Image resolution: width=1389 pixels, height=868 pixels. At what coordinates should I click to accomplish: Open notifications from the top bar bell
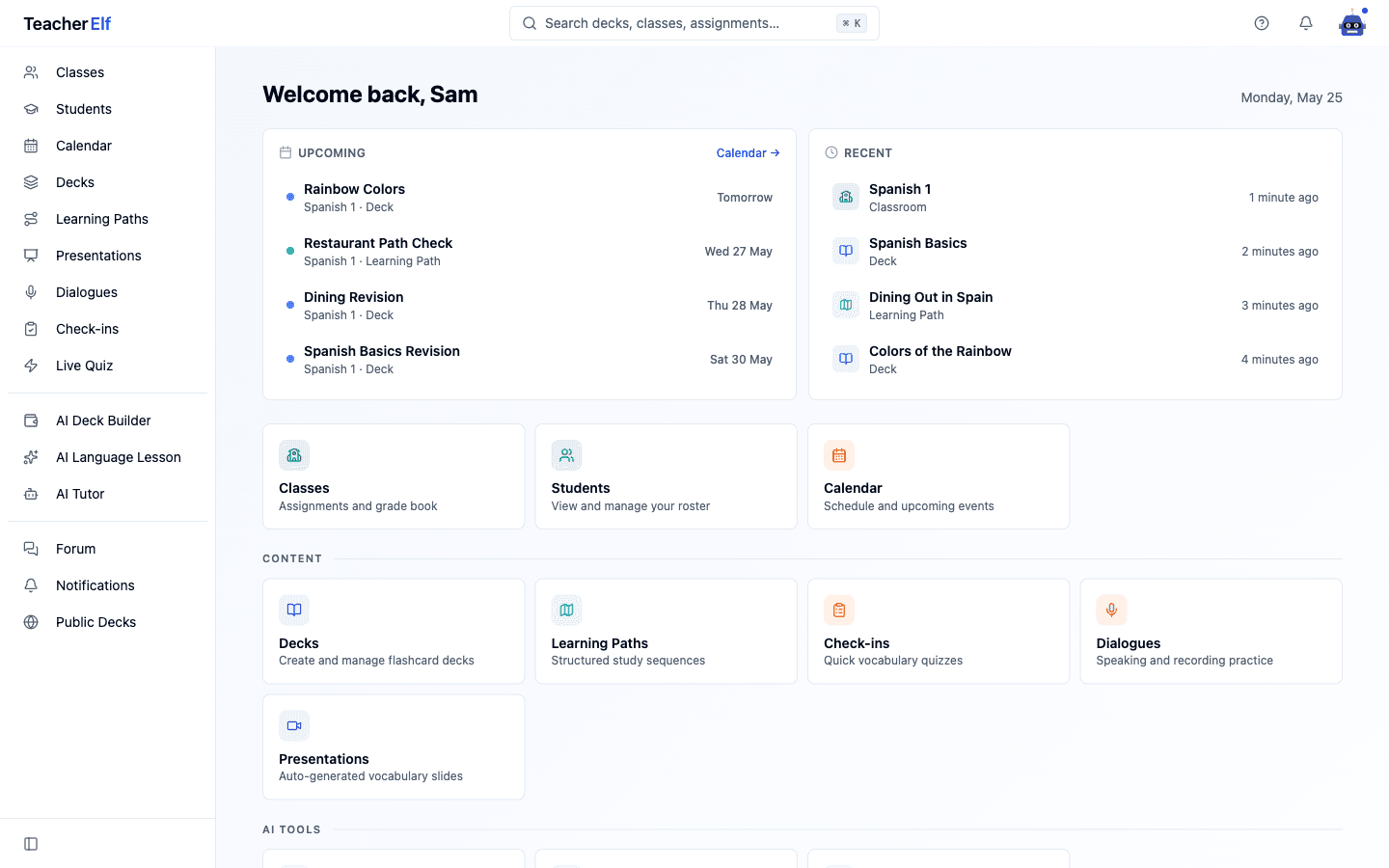click(x=1306, y=23)
